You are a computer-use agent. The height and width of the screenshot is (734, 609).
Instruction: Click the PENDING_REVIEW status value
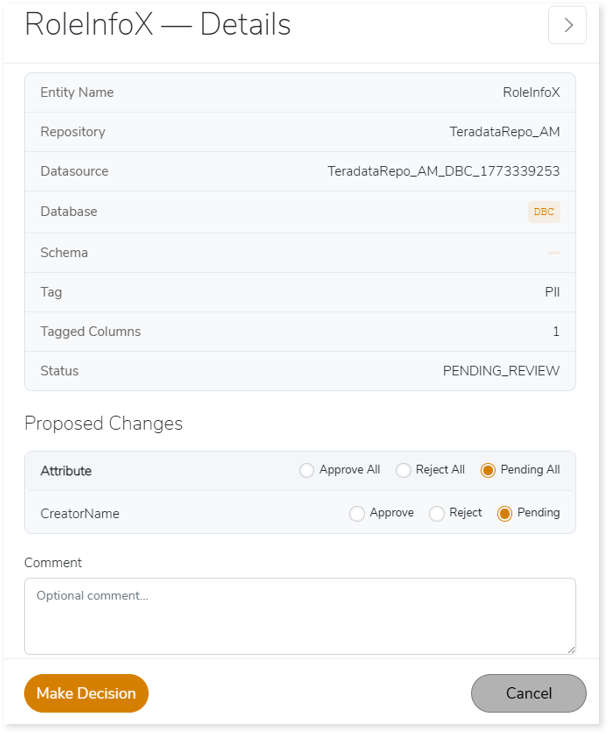501,371
